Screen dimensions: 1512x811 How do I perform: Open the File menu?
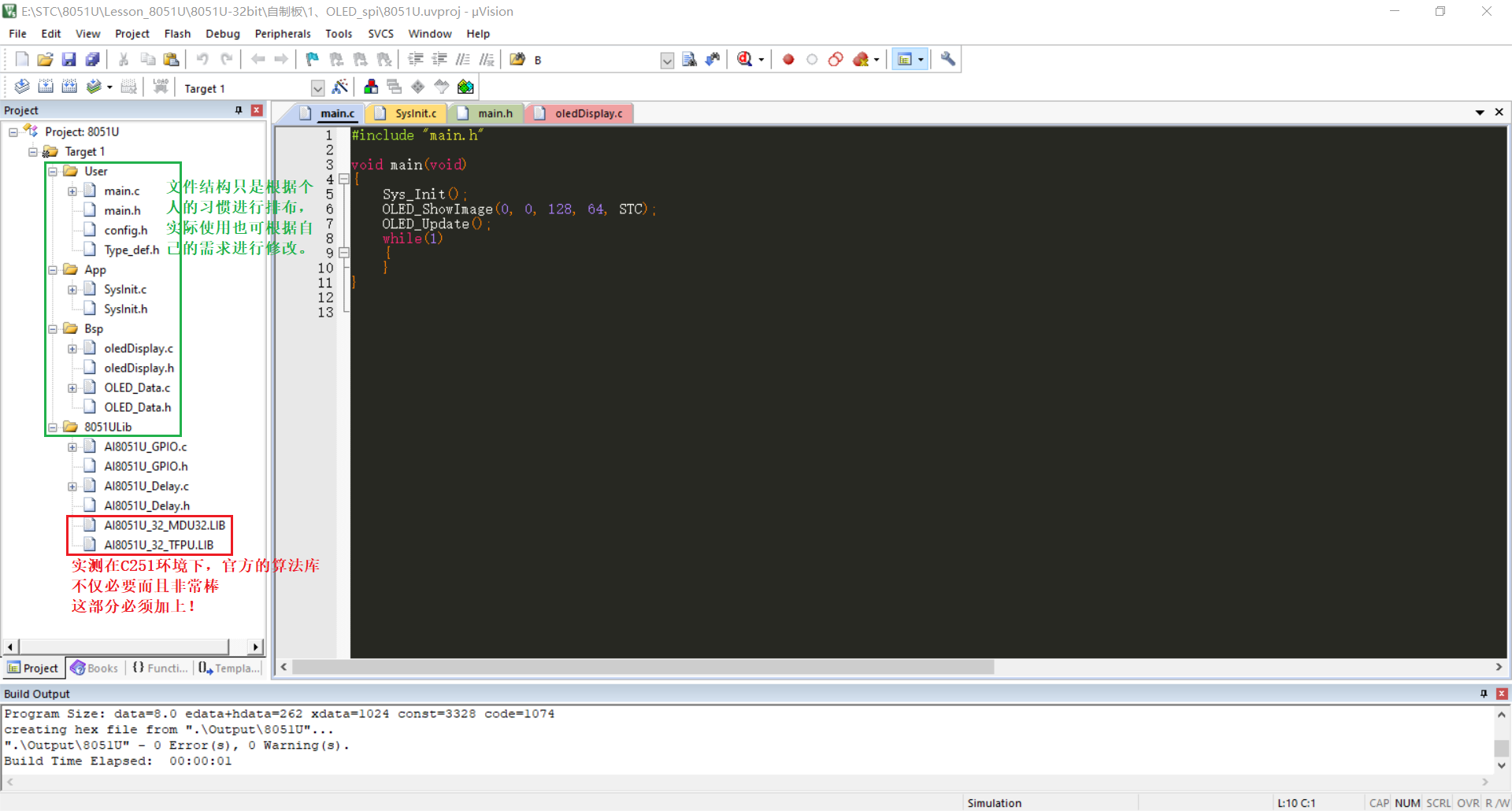pos(17,34)
